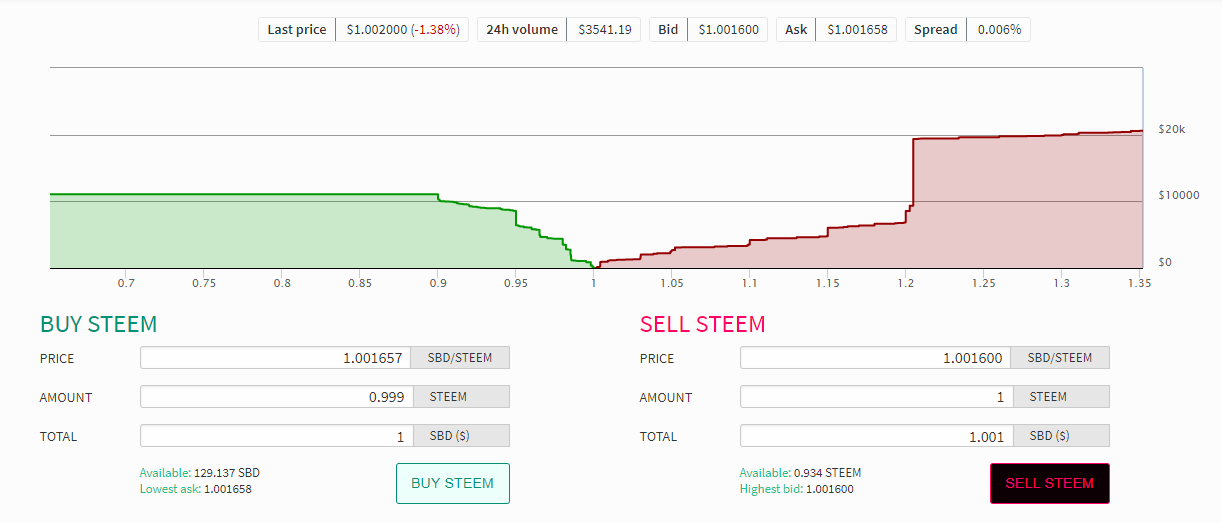The image size is (1222, 523).
Task: Click the available 129.137 SBD balance
Action: [228, 473]
